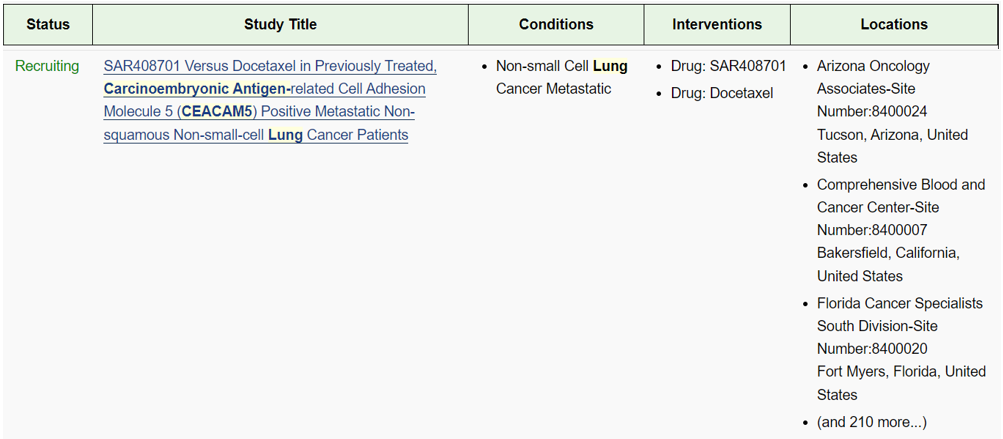
Task: Select the Conditions column header
Action: [x=555, y=24]
